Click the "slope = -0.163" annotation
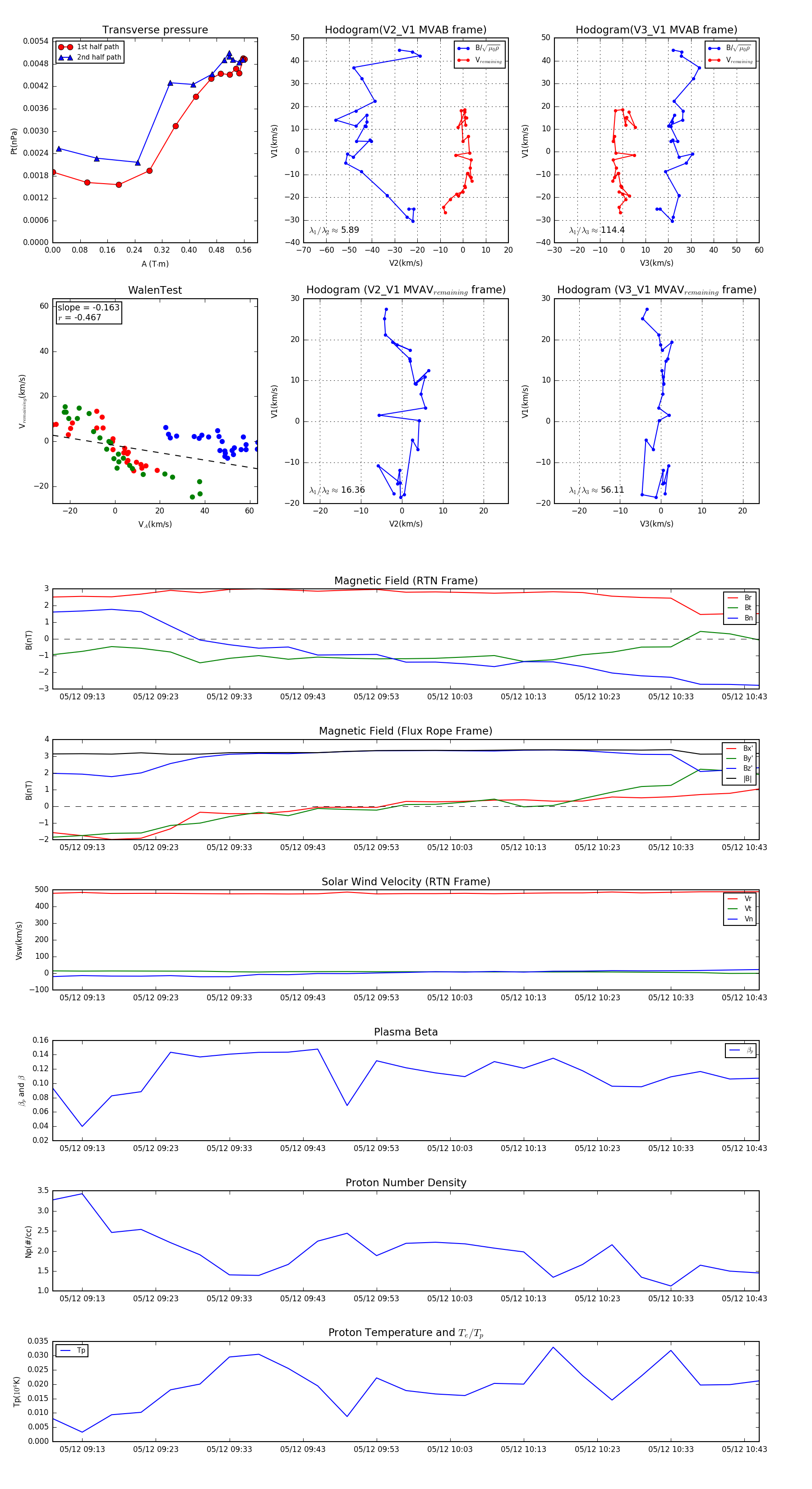The width and height of the screenshot is (812, 1489). coord(88,308)
